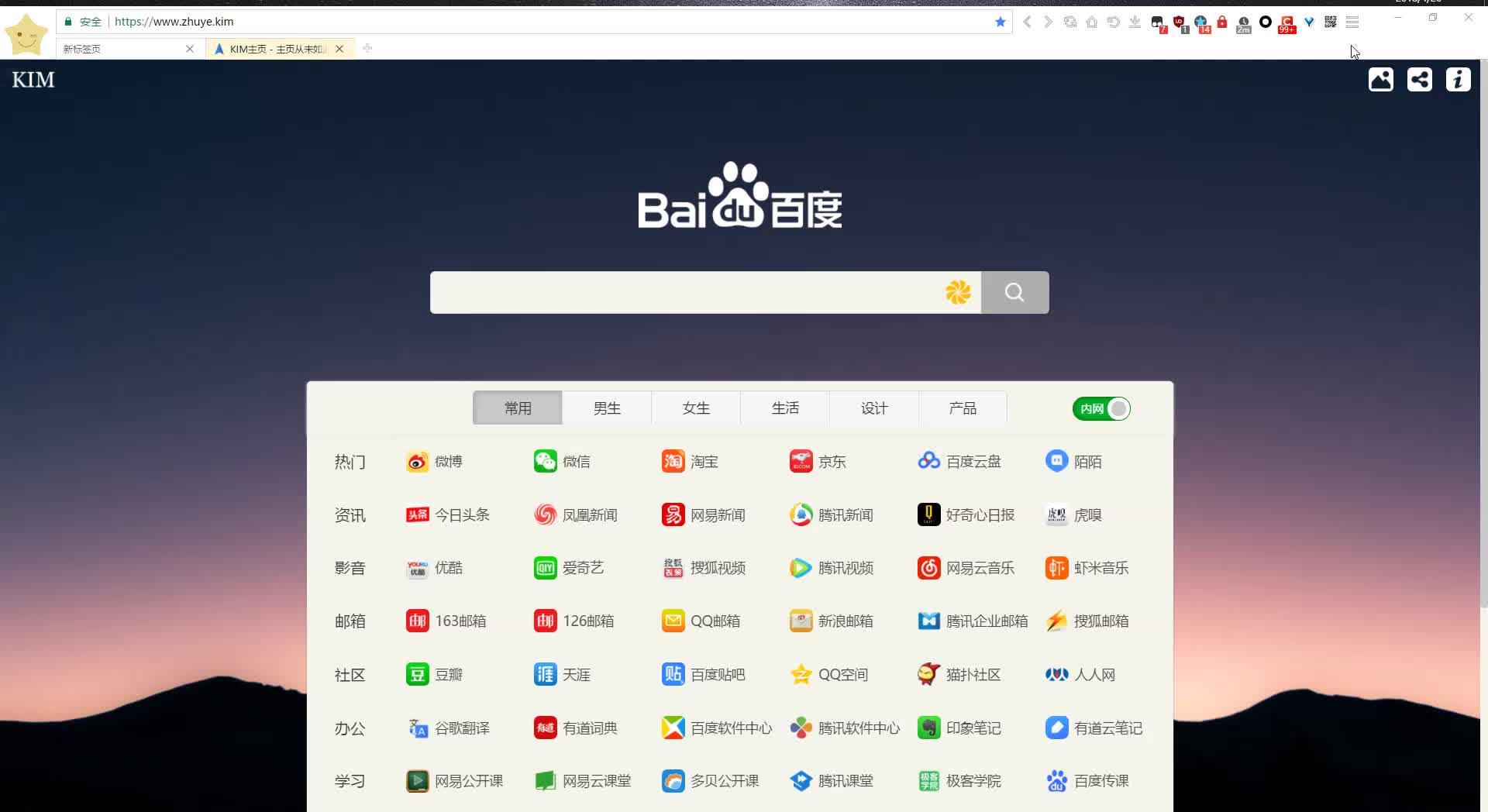Open 搜狐邮箱 link

click(1087, 621)
